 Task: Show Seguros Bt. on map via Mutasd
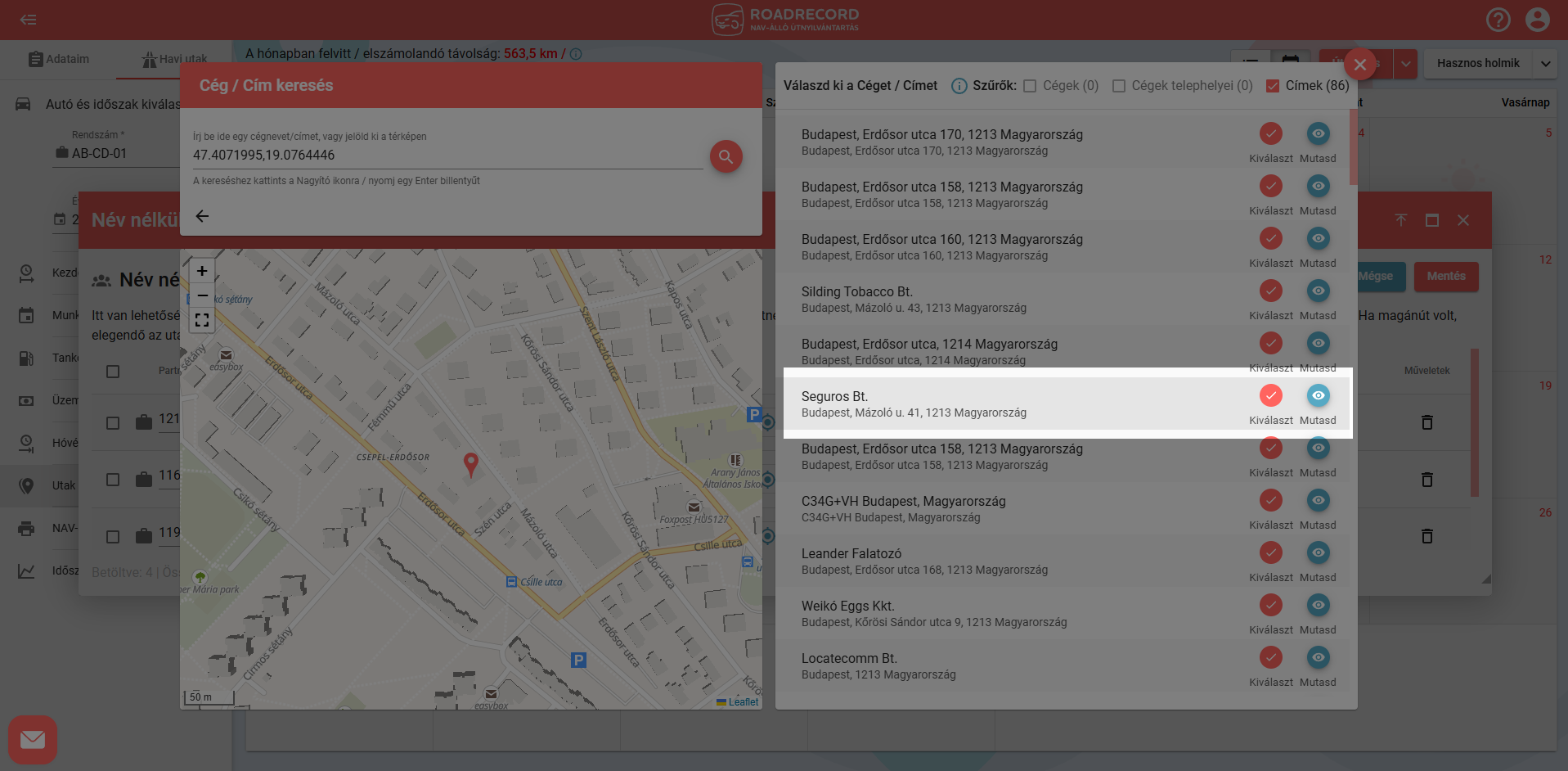pyautogui.click(x=1317, y=396)
